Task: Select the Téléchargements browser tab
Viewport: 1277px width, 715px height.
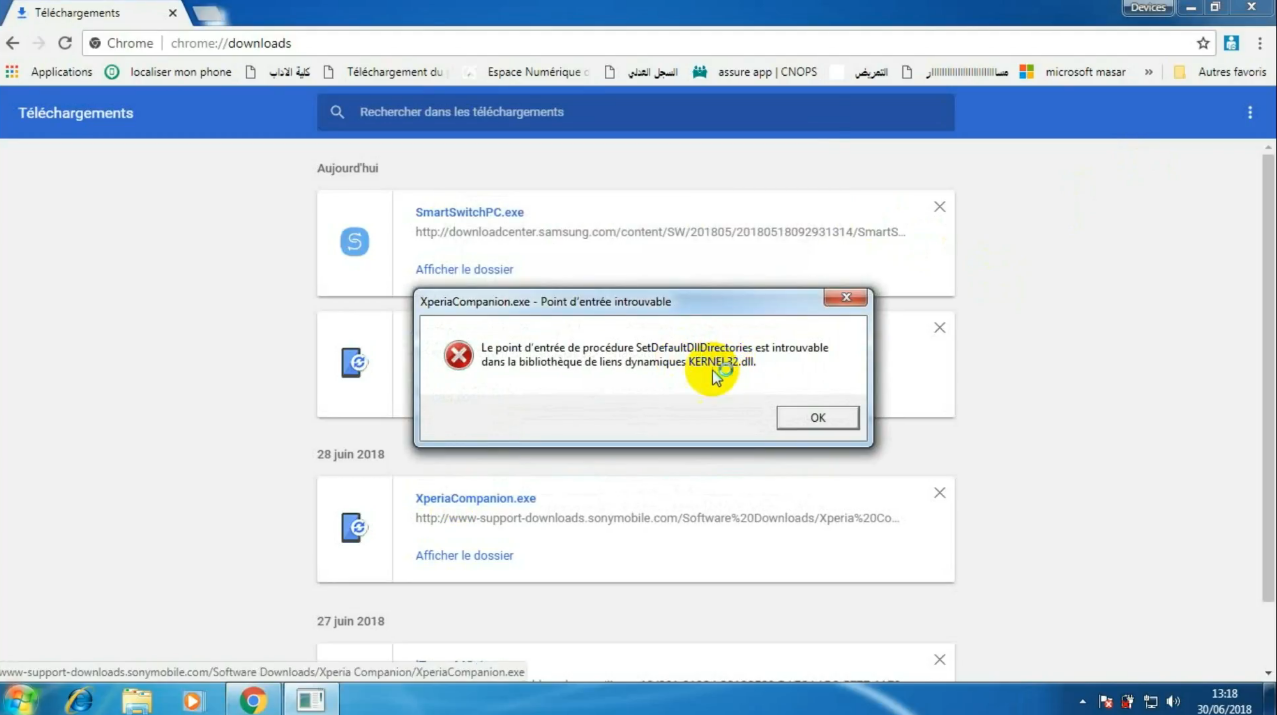Action: click(x=90, y=13)
